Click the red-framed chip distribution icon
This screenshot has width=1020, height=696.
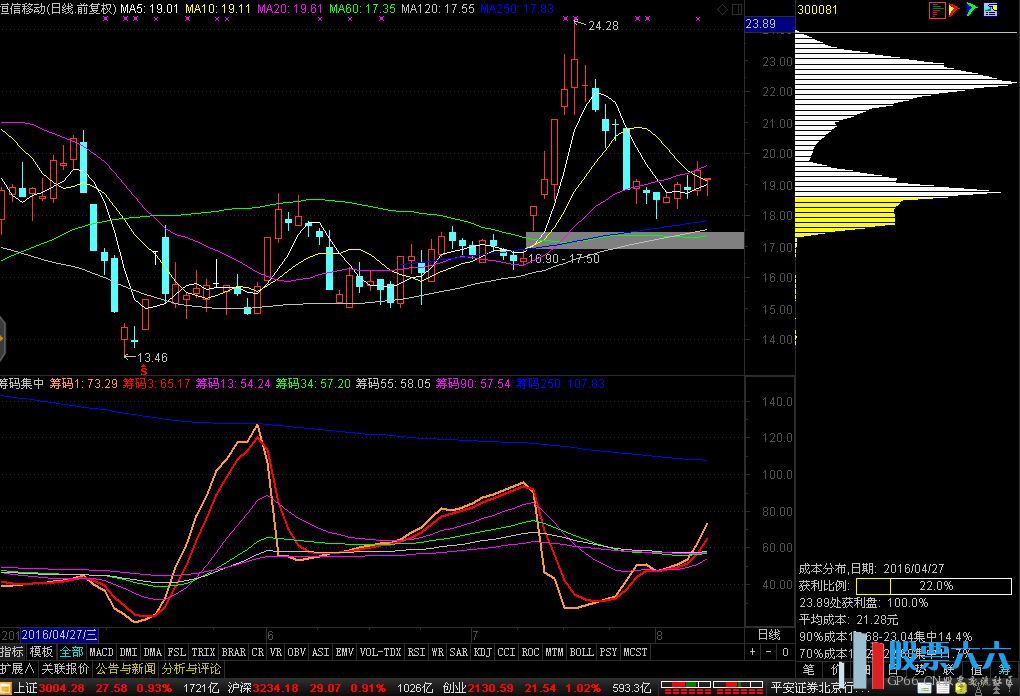point(937,10)
